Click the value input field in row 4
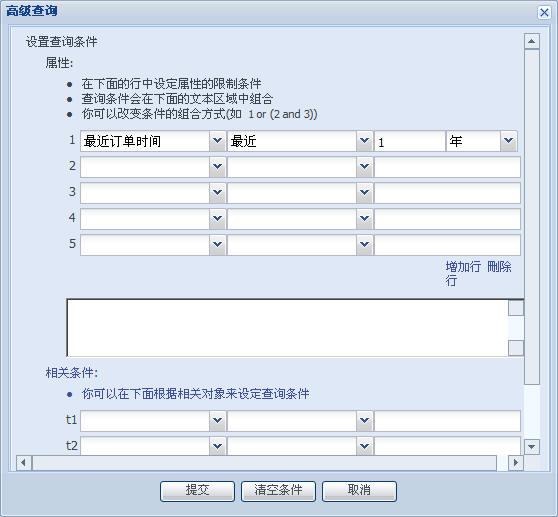Screen dimensions: 558x517 coord(447,219)
